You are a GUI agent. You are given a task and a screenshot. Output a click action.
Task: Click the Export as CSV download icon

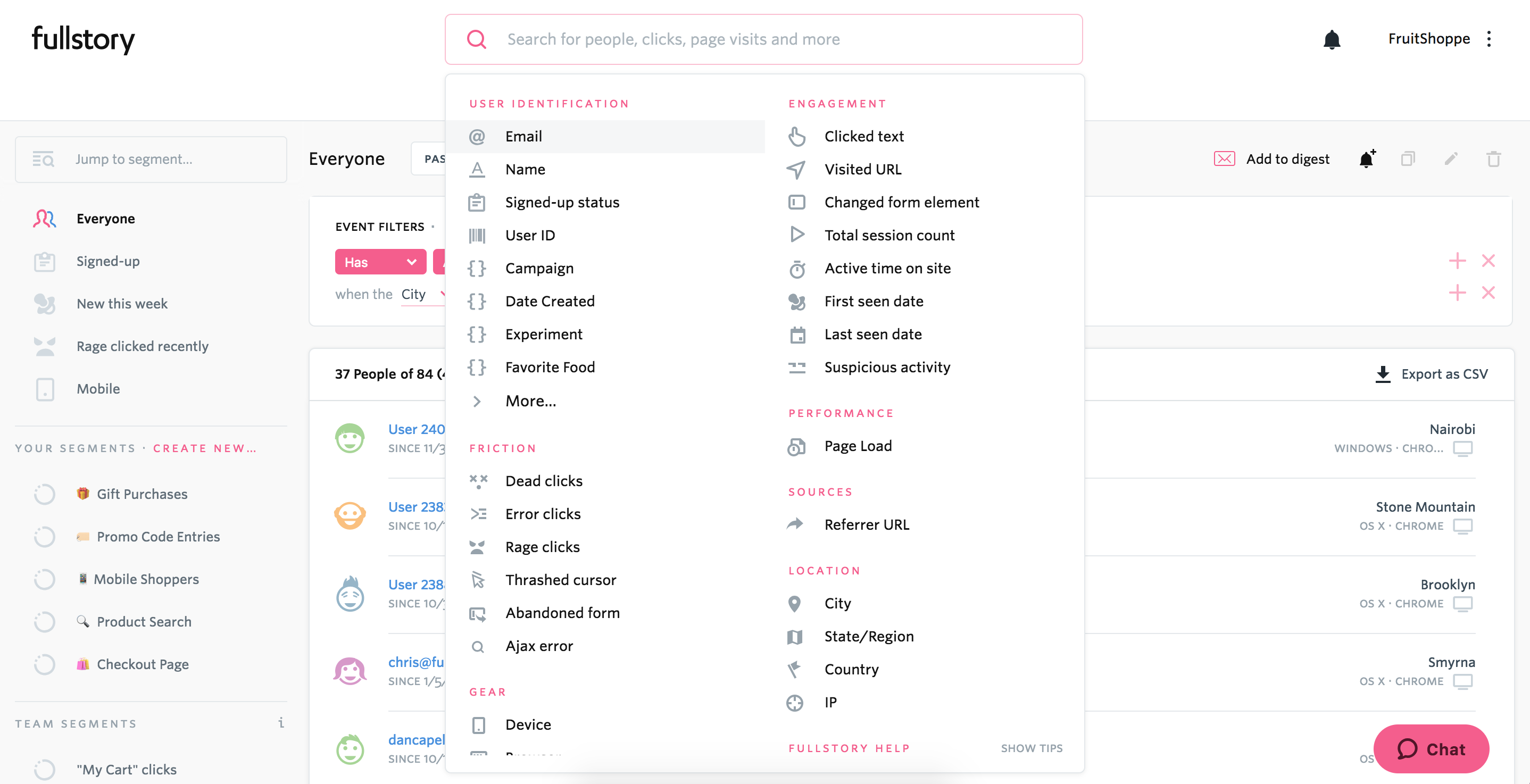tap(1383, 374)
